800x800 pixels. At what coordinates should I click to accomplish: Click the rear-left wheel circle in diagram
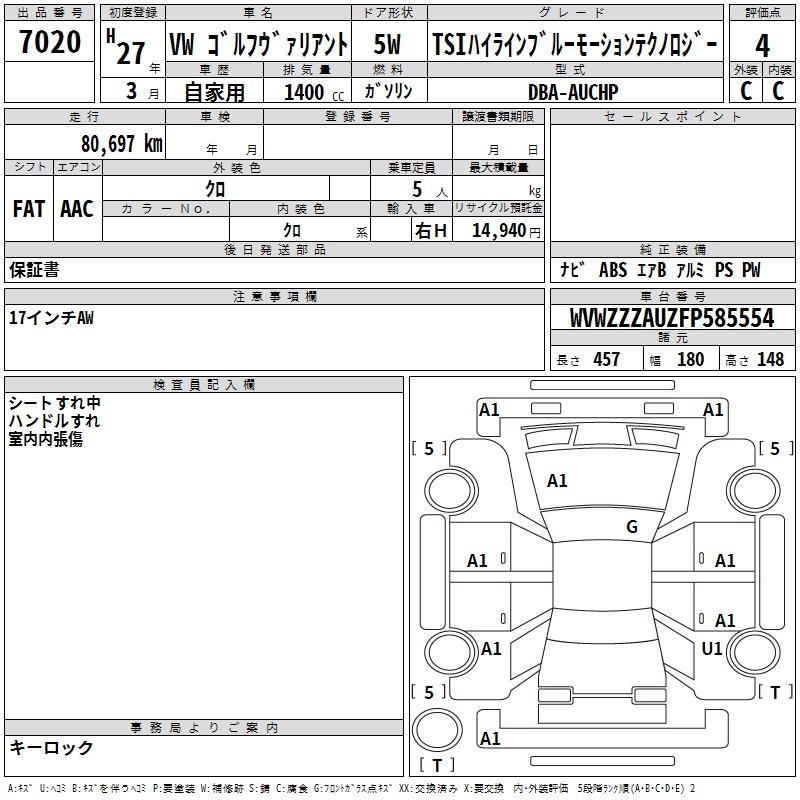point(451,653)
